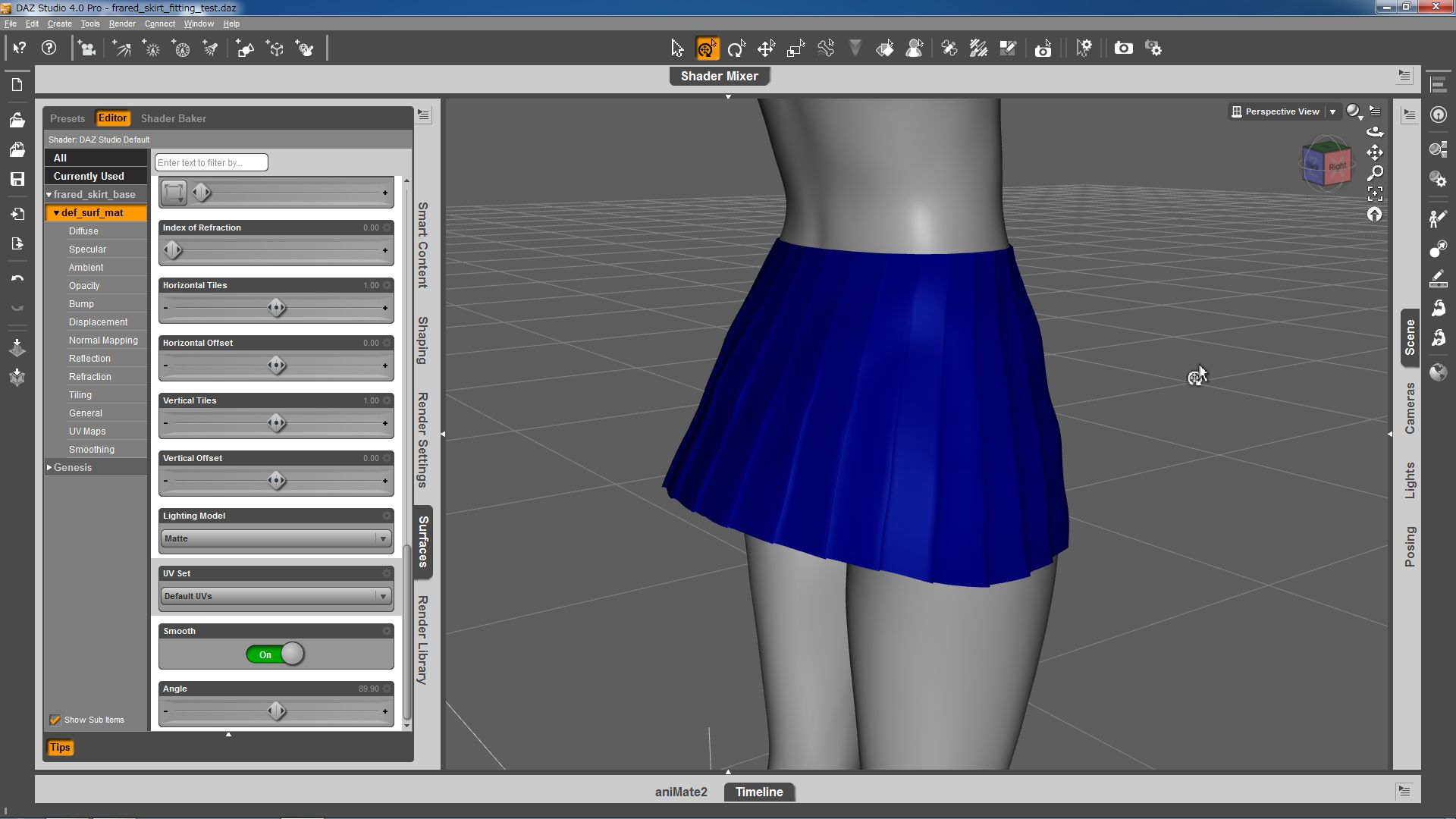Uncheck Show Sub Items checkbox
This screenshot has height=819, width=1456.
(55, 720)
